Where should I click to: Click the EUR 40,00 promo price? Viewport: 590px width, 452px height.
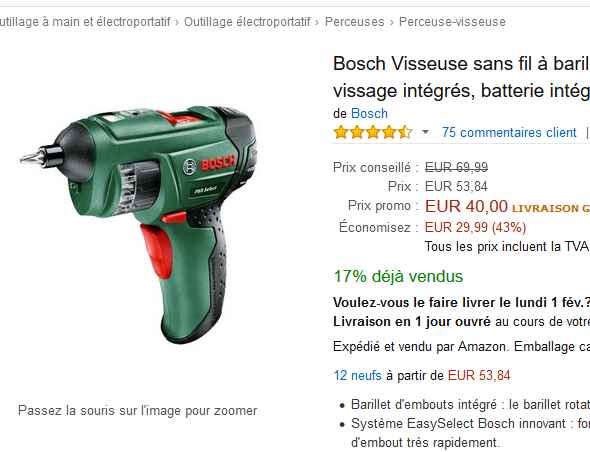click(466, 206)
